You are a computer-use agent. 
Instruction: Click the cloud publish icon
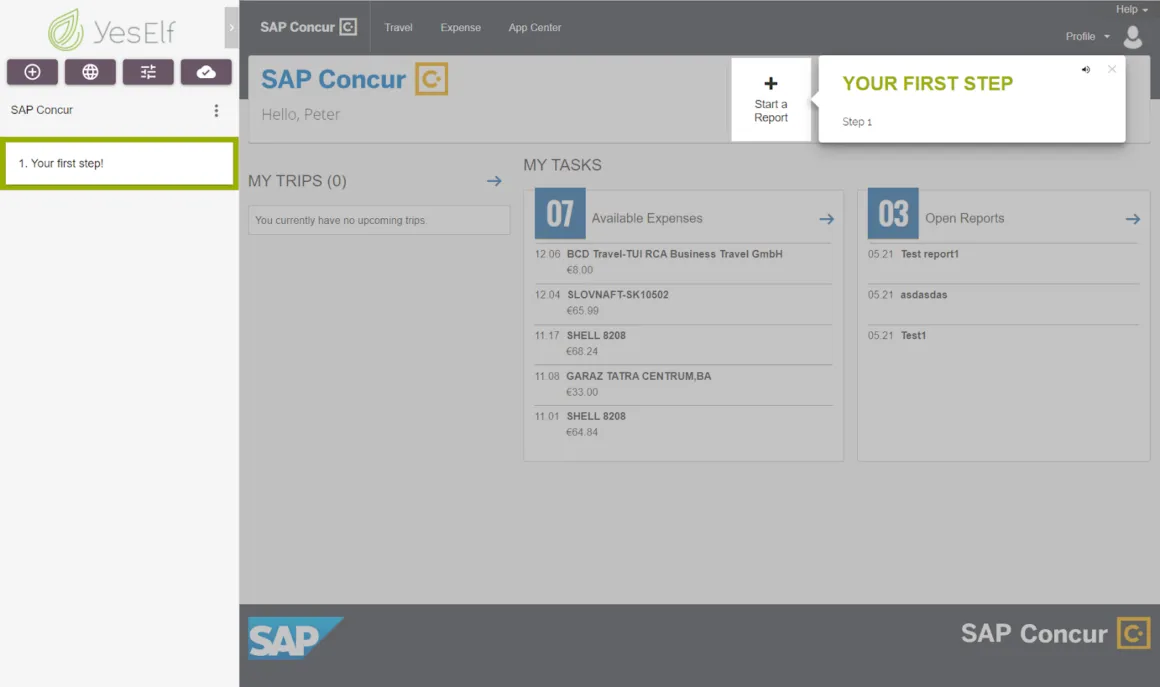[x=206, y=72]
